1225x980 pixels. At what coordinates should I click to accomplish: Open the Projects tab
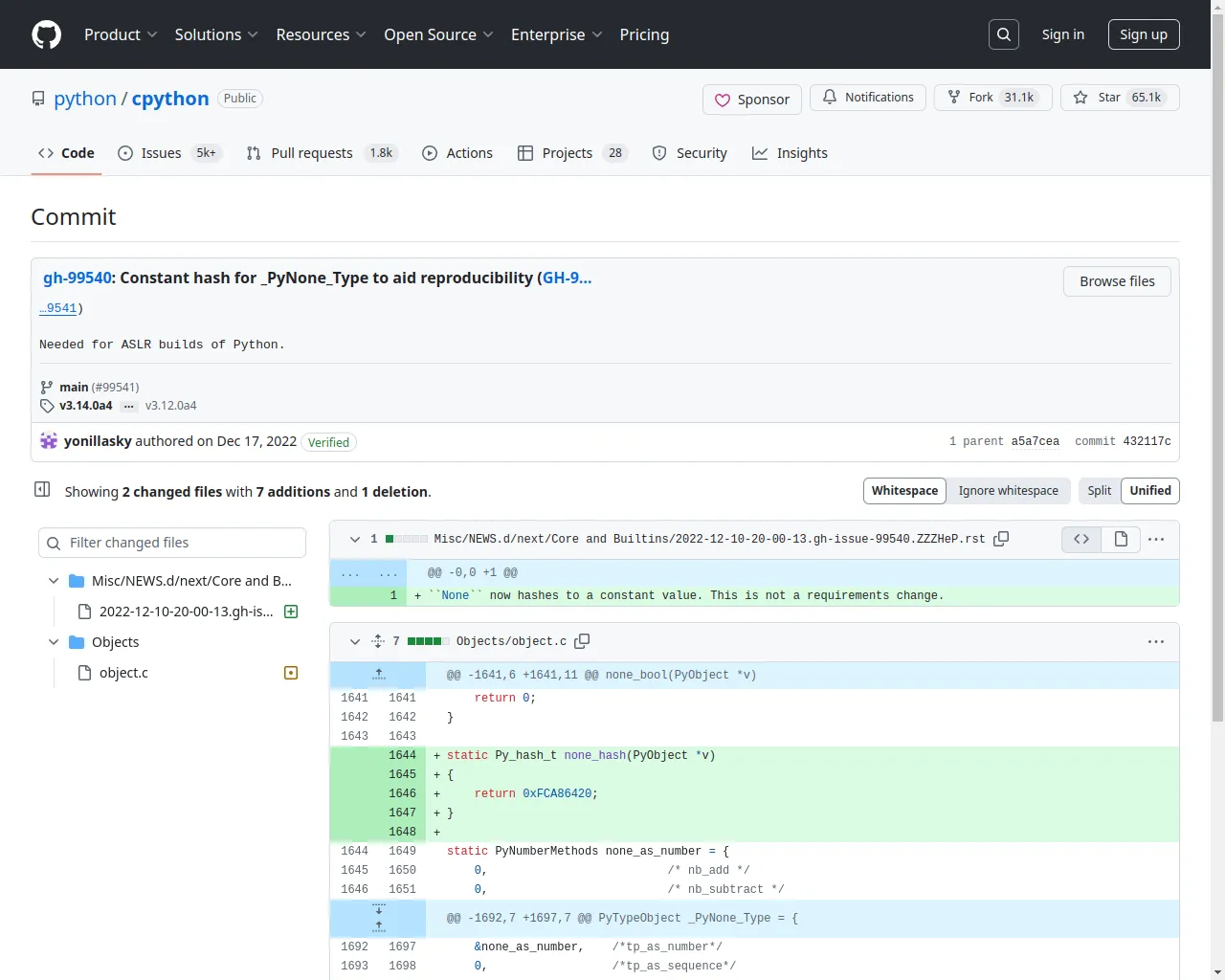[x=572, y=153]
